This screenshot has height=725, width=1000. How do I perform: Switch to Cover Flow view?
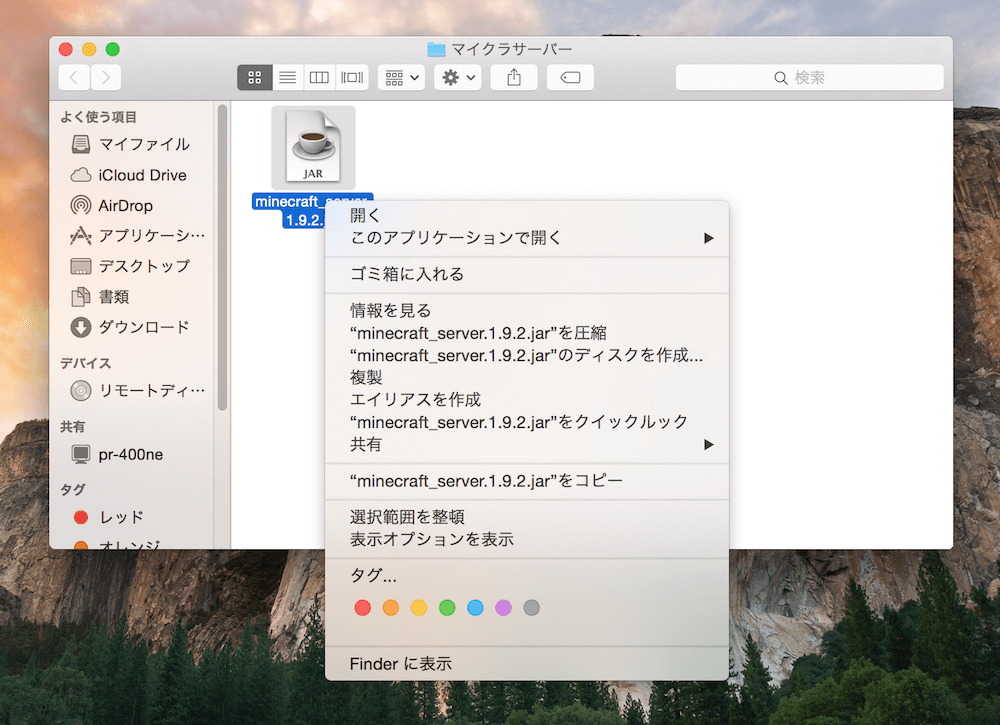tap(350, 77)
